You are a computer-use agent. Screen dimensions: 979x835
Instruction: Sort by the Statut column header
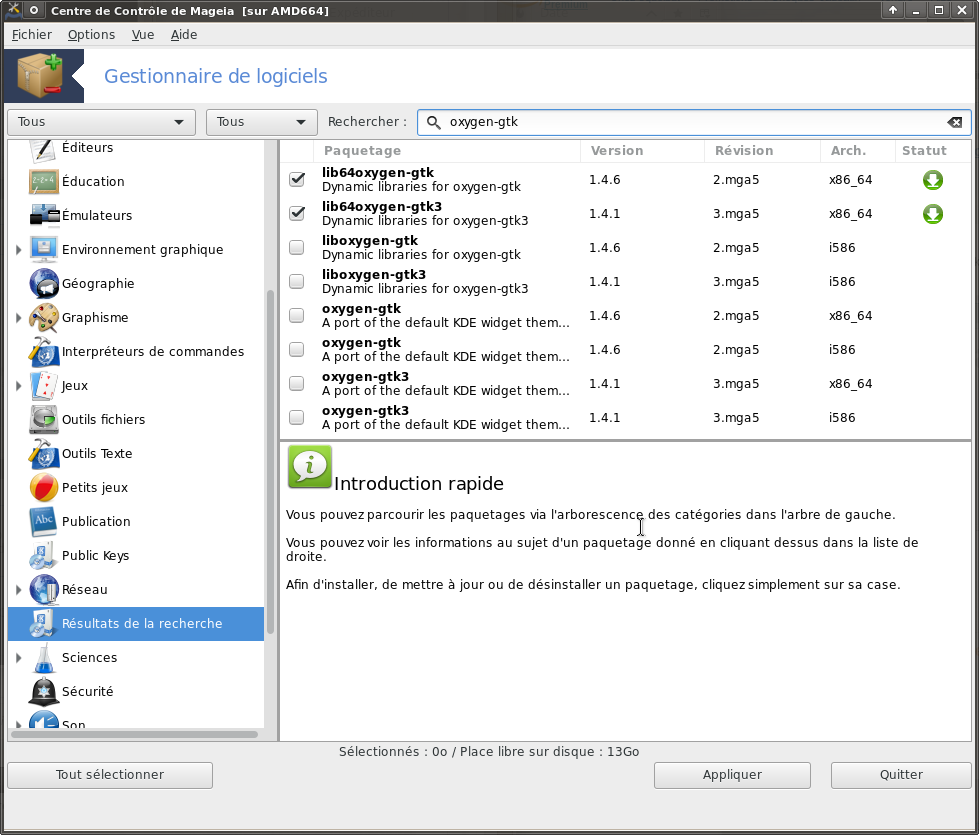(x=933, y=151)
